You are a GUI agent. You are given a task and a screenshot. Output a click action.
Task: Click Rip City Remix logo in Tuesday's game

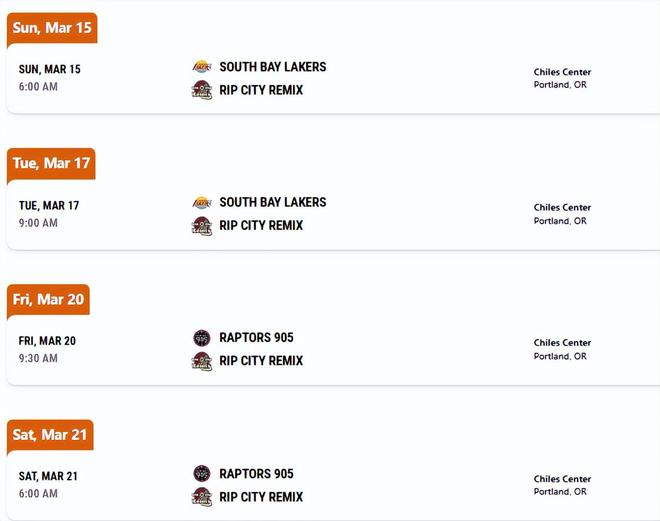[202, 225]
